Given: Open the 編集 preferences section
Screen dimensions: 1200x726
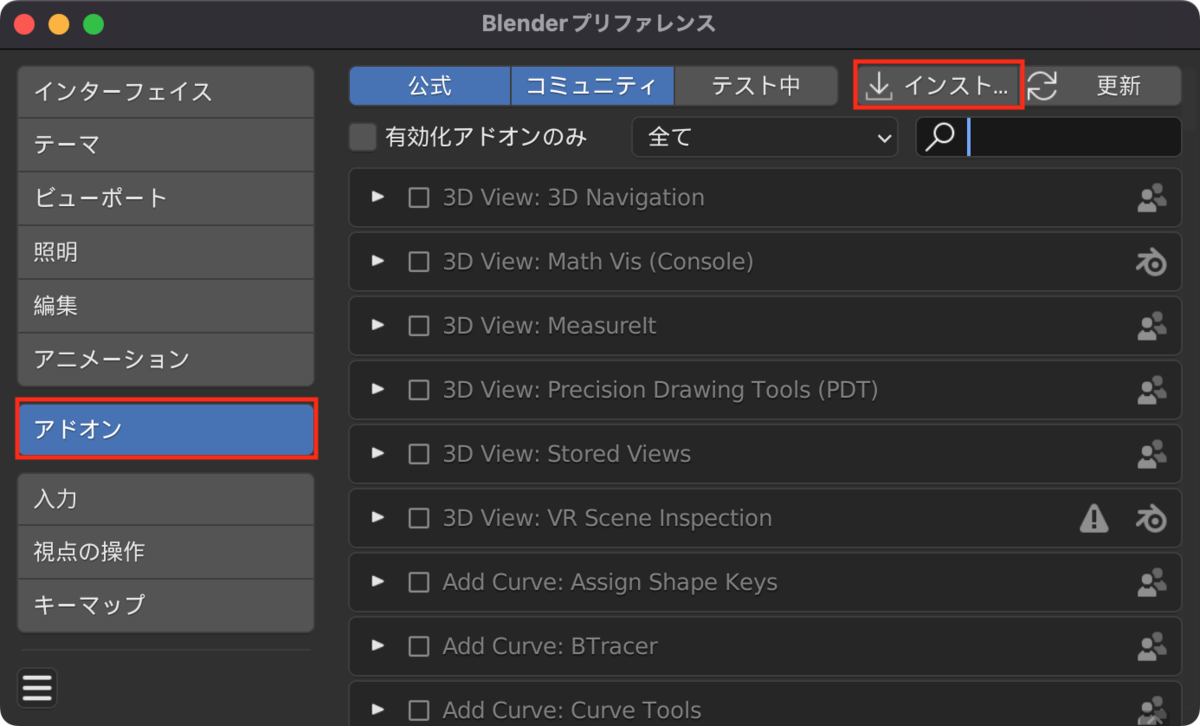Looking at the screenshot, I should 166,305.
